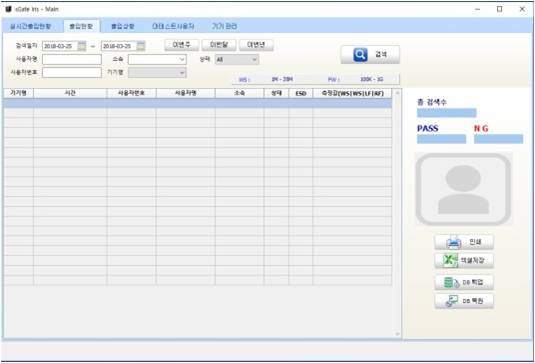Click the DB 복원 restore button
The image size is (535, 363).
(x=464, y=301)
